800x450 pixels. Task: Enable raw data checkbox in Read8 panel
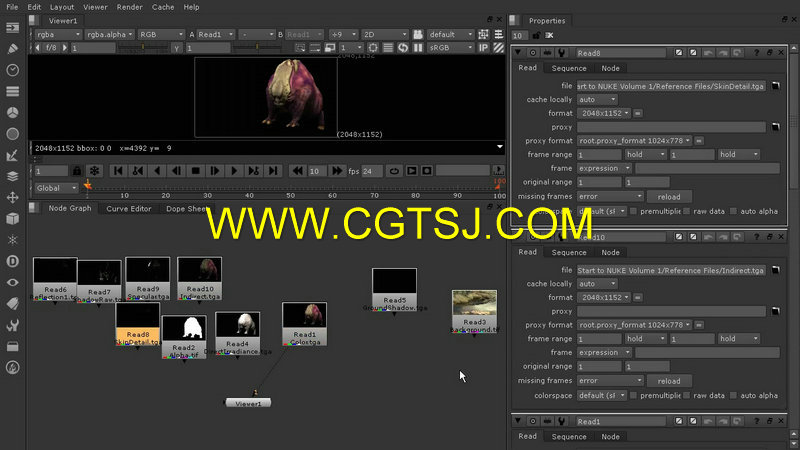tap(687, 211)
